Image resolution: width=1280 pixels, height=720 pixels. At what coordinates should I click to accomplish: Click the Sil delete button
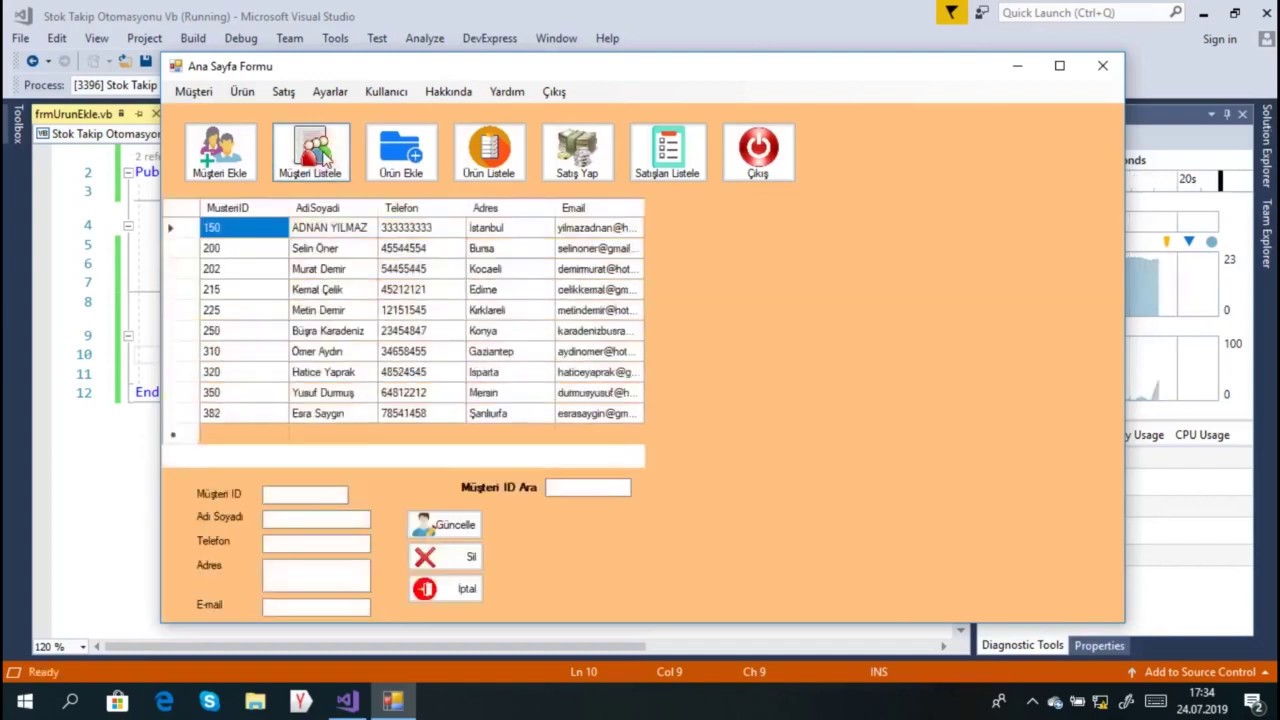pos(444,557)
